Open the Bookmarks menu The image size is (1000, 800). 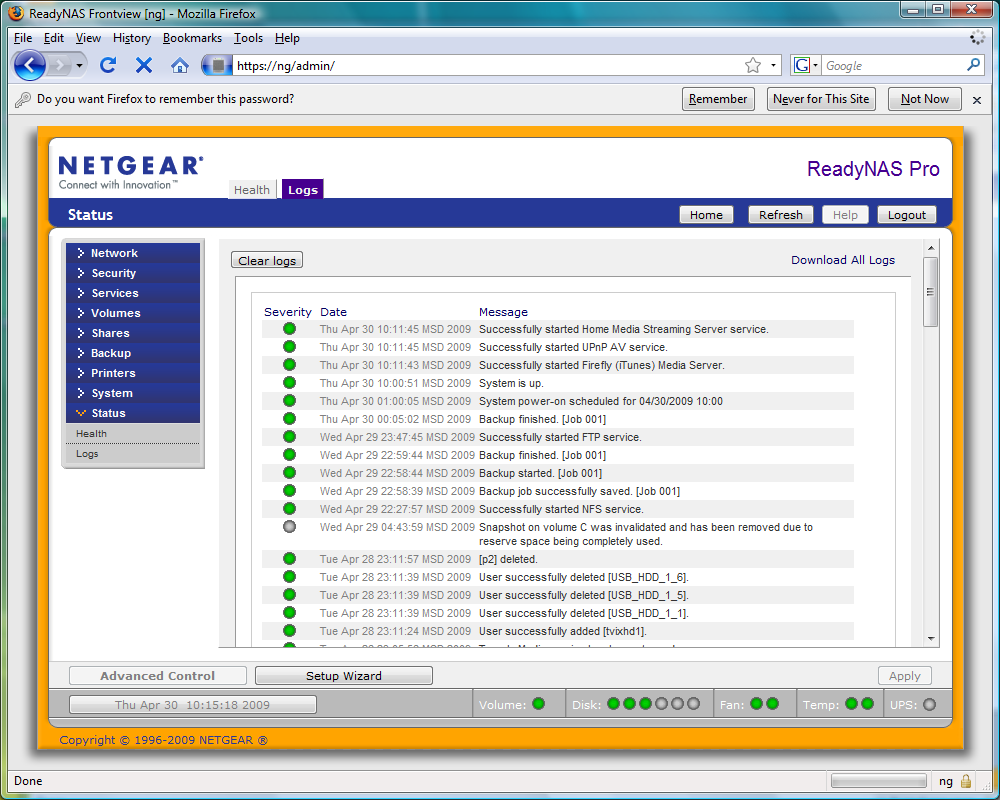click(x=192, y=38)
